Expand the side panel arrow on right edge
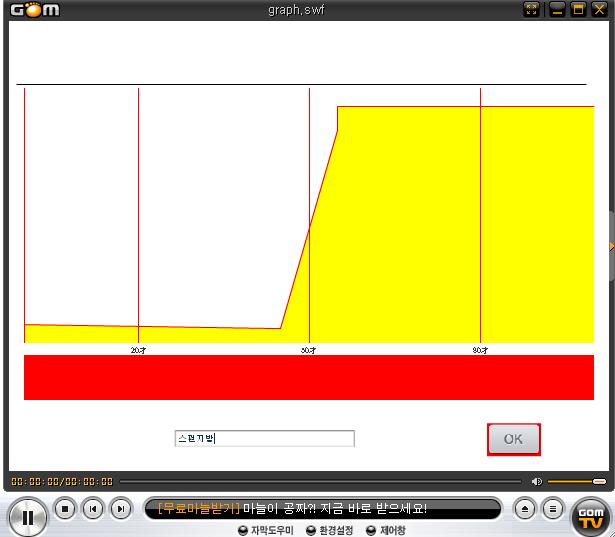The width and height of the screenshot is (615, 537). point(611,246)
